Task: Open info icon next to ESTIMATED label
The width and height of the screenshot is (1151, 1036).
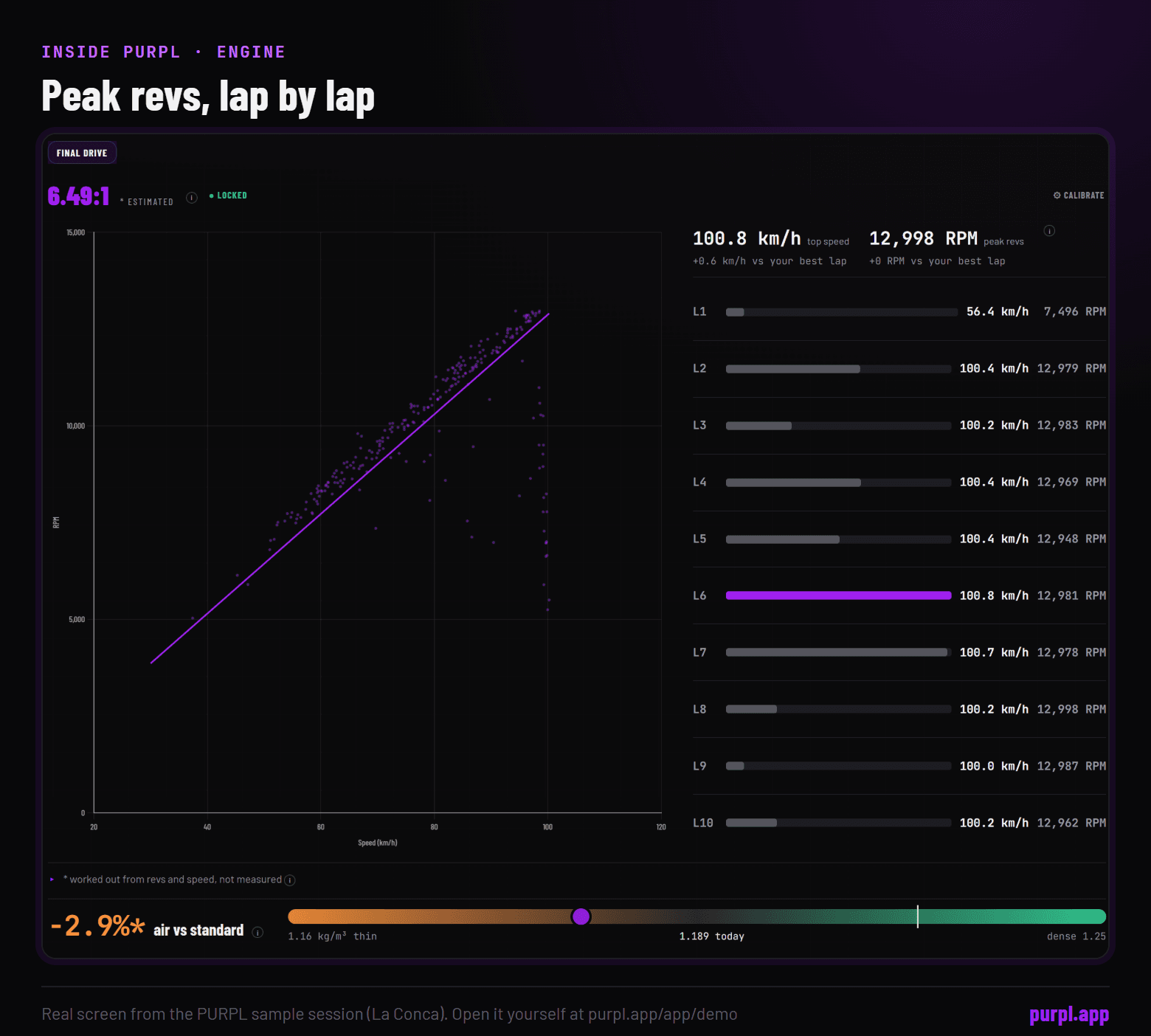Action: click(192, 198)
